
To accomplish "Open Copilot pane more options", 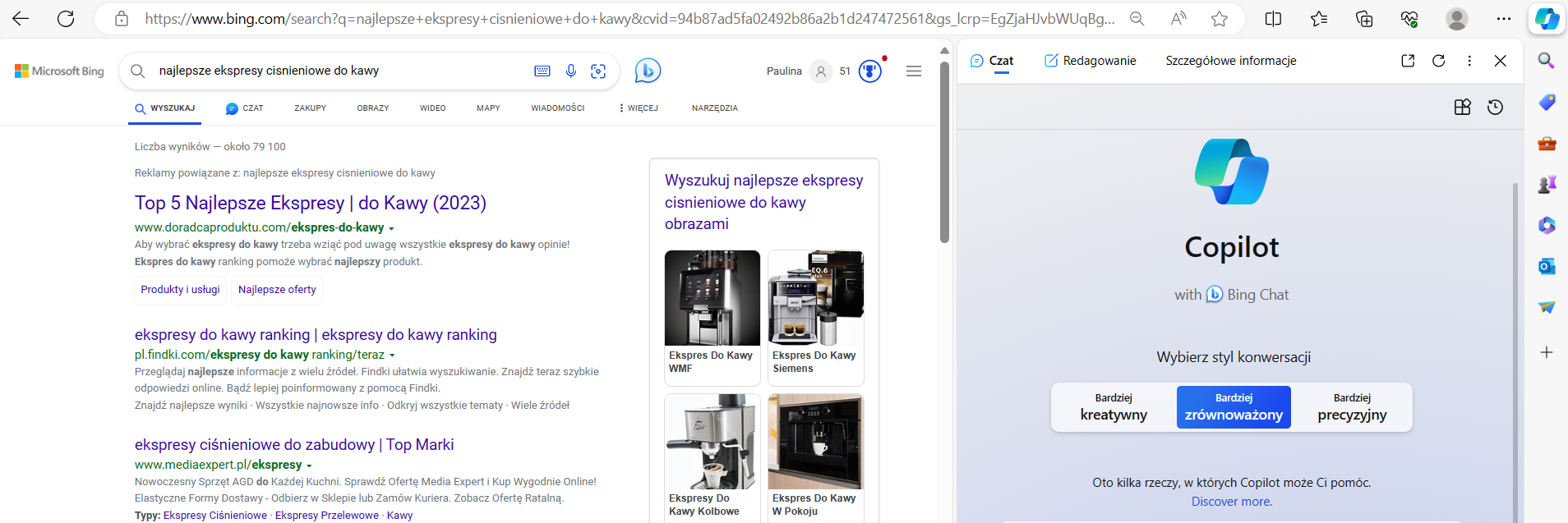I will click(1469, 61).
